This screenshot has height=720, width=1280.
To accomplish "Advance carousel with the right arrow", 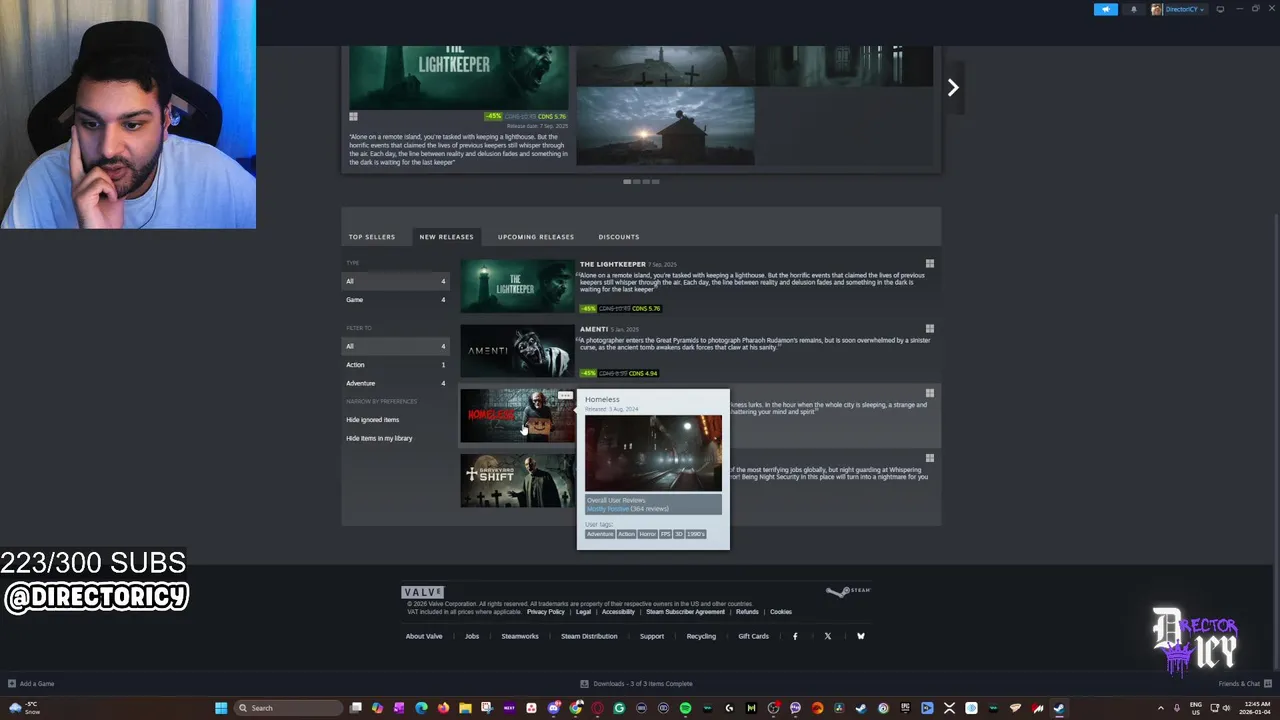I will (x=953, y=88).
